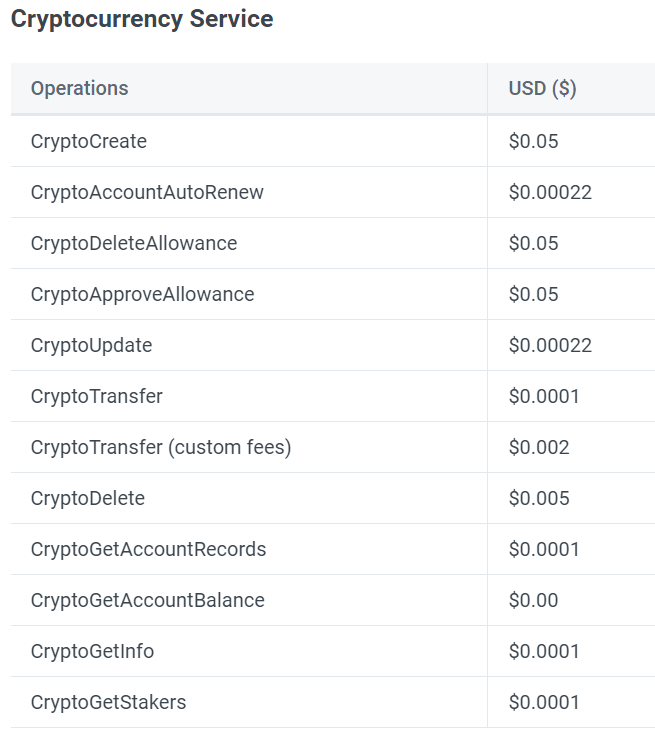
Task: Click the $0.002 custom fees price
Action: [x=539, y=447]
